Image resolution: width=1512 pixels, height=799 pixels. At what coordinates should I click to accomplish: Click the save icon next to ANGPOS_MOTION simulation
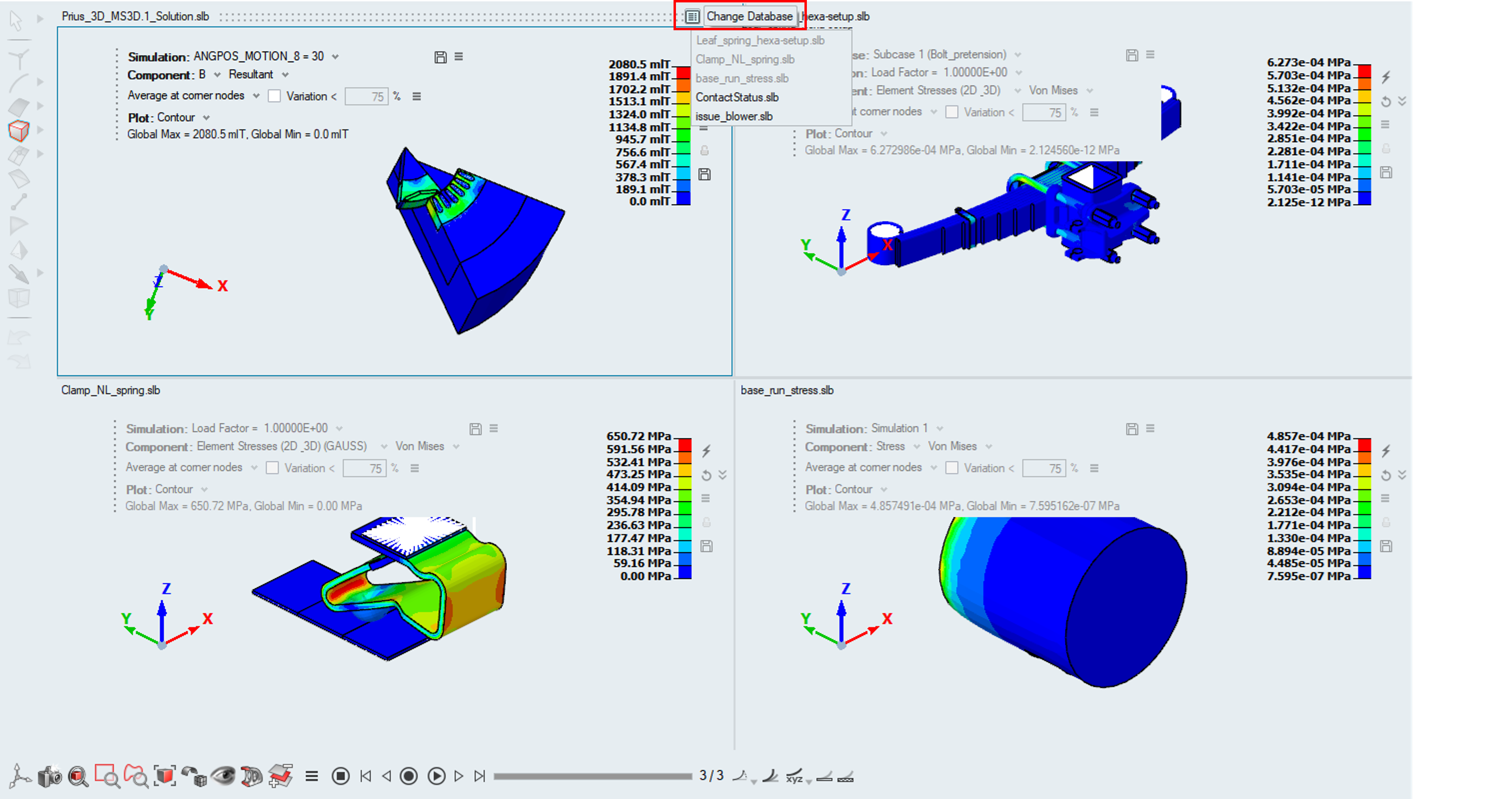(x=440, y=57)
